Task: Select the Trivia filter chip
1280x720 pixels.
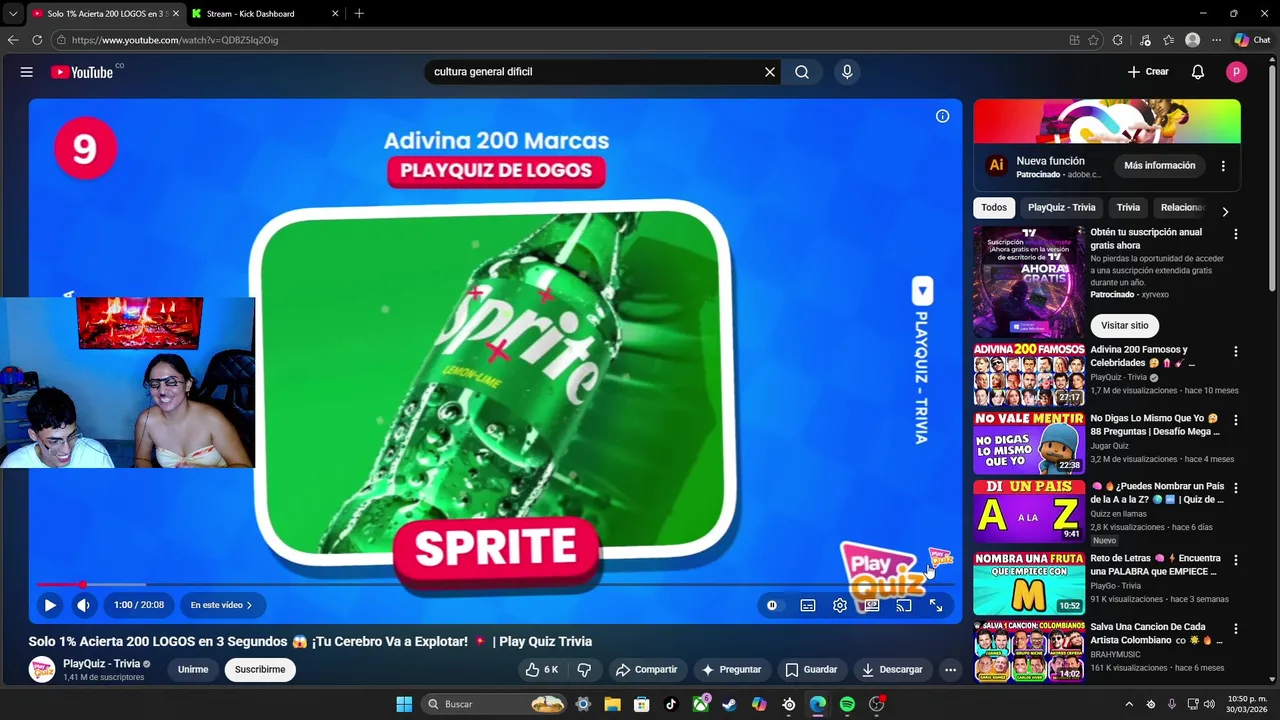Action: (x=1128, y=208)
